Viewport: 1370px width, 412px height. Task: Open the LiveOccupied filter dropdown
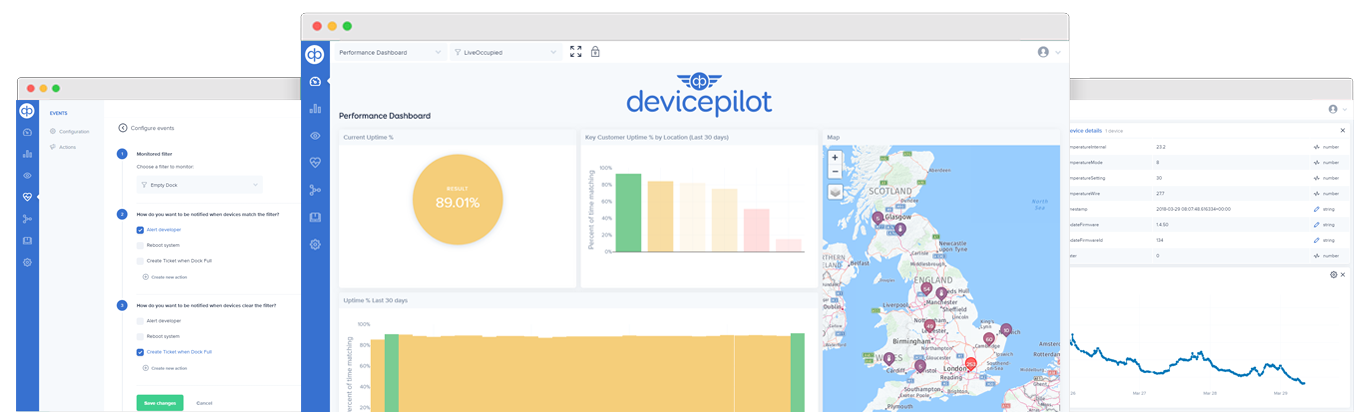(505, 52)
